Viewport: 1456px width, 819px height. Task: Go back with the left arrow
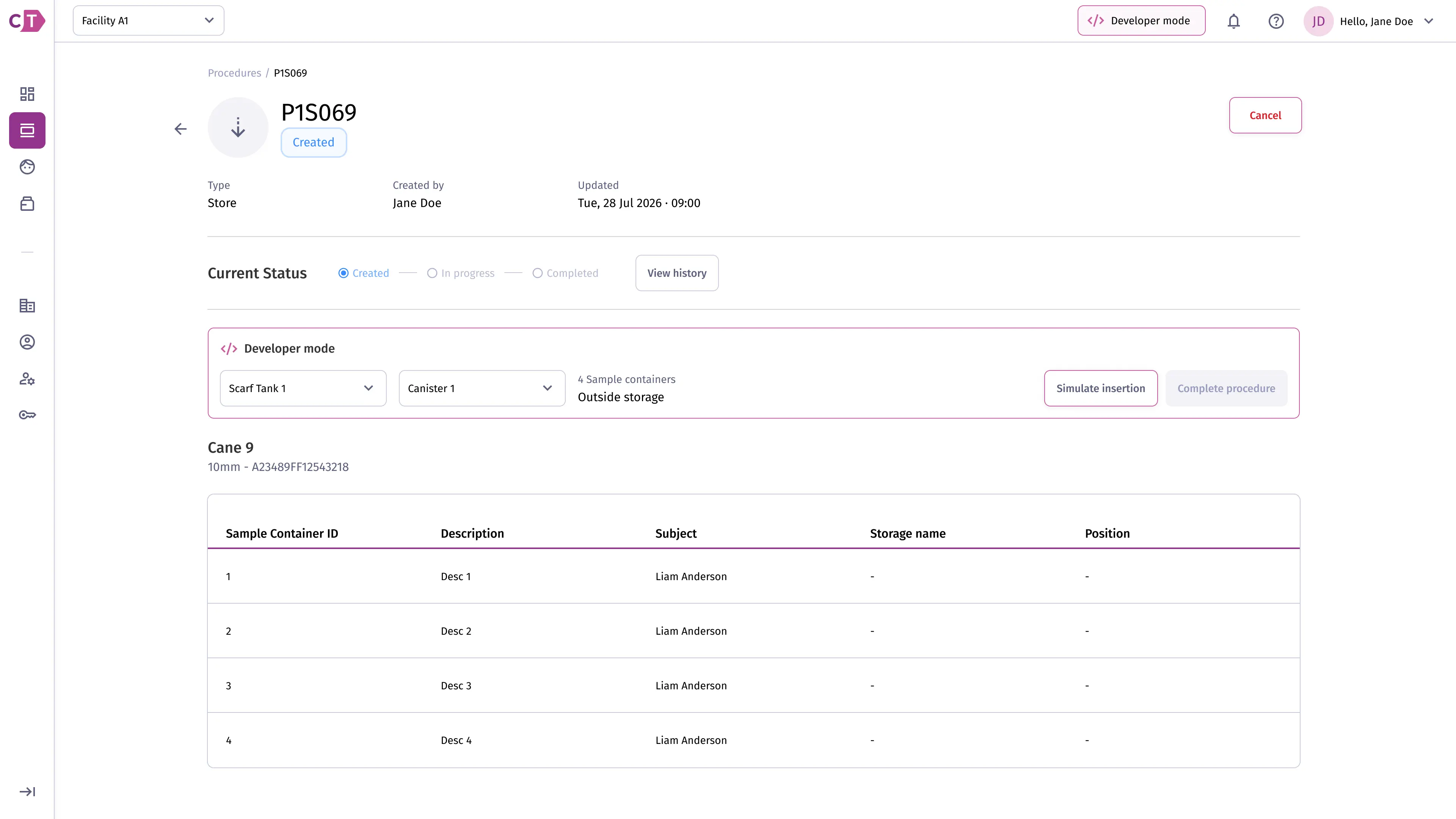[180, 129]
